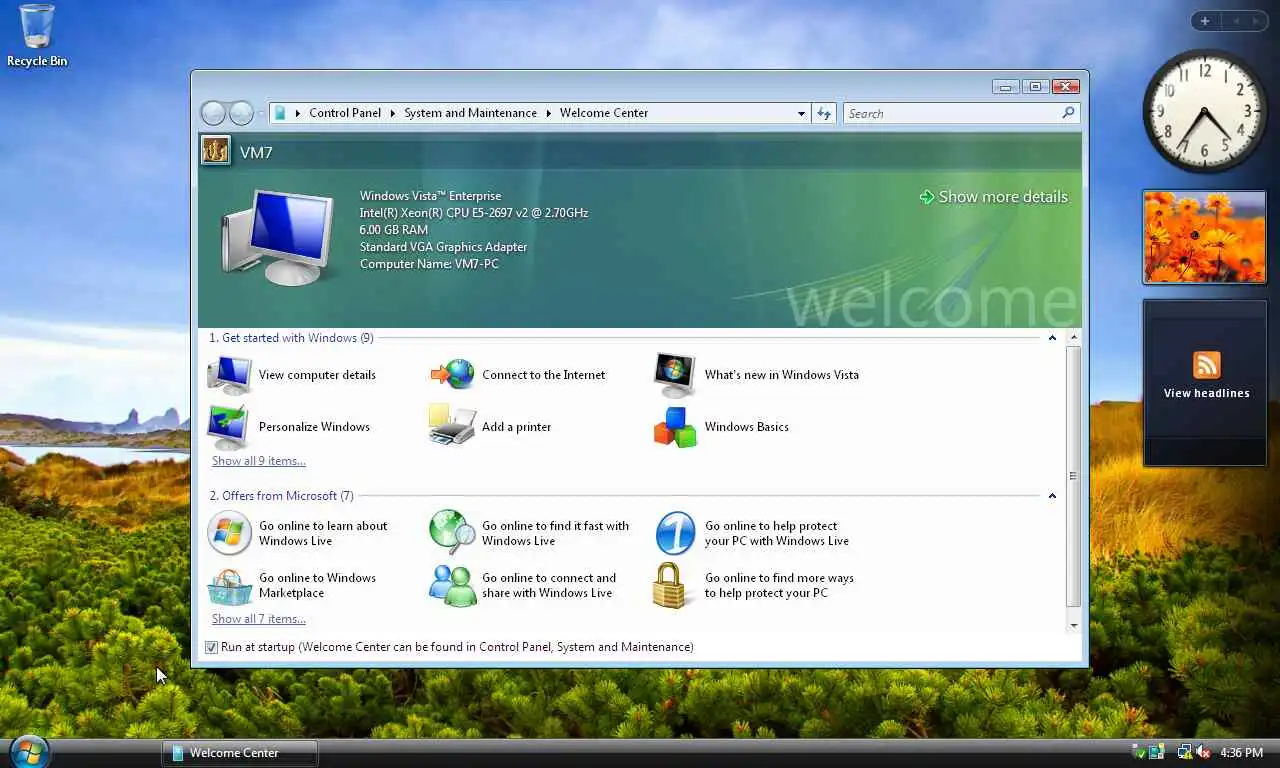Click Control Panel in the breadcrumb
The image size is (1280, 768).
(345, 113)
